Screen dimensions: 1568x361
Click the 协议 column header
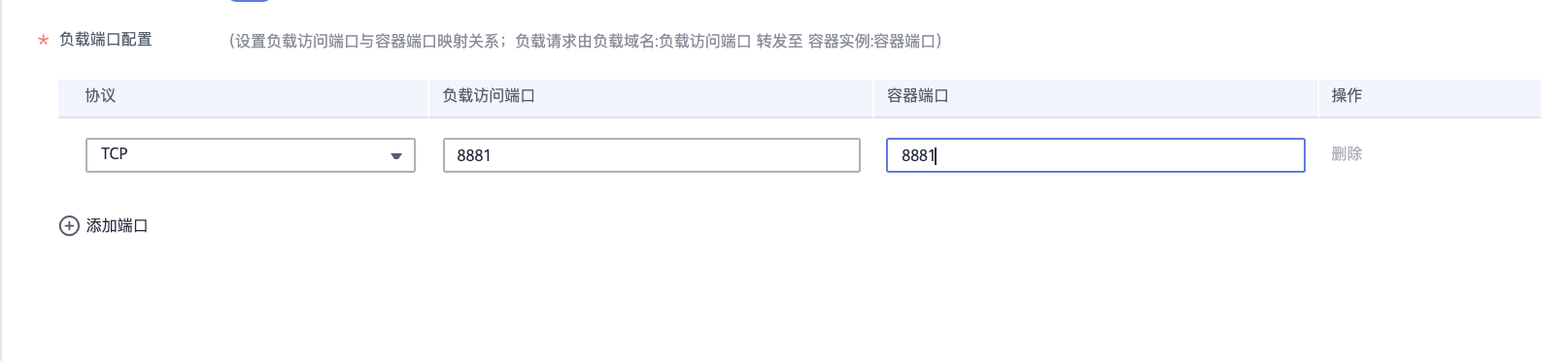coord(100,96)
